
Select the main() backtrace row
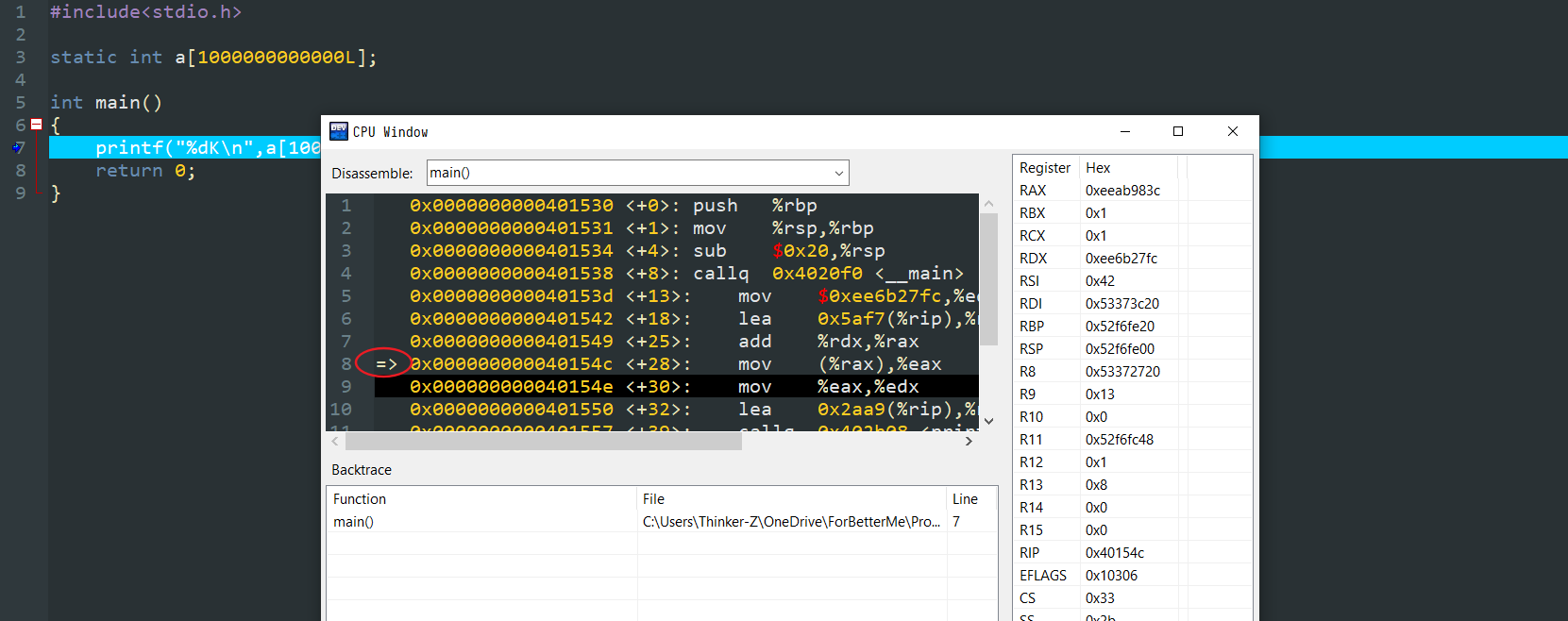click(662, 522)
